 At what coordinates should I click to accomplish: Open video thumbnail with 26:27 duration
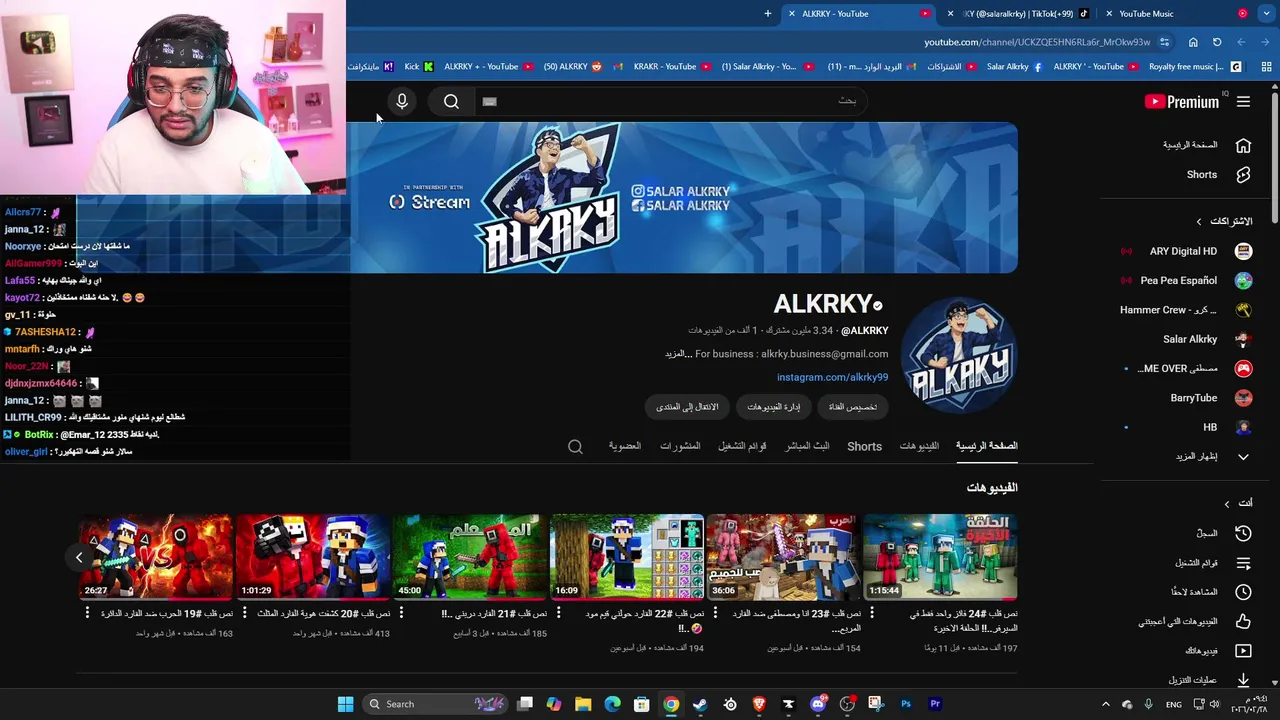pyautogui.click(x=156, y=557)
